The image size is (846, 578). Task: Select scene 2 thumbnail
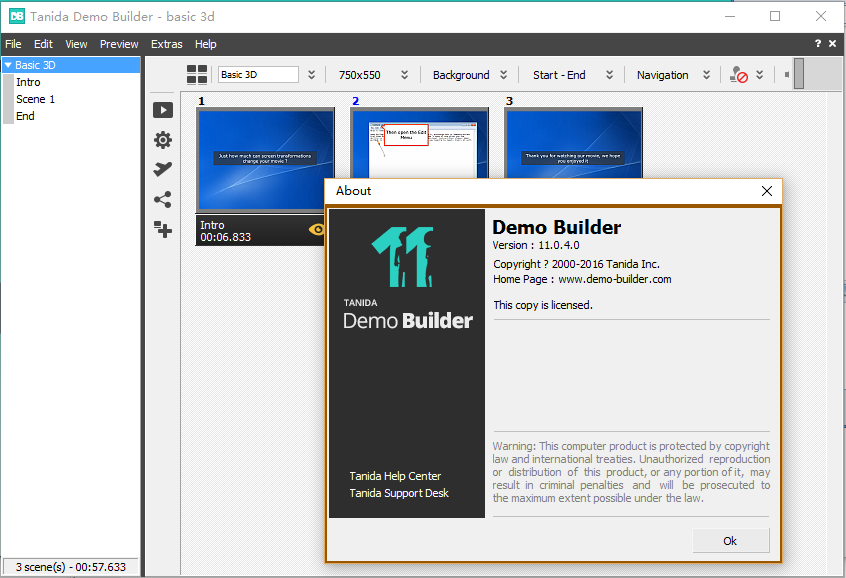coord(419,143)
